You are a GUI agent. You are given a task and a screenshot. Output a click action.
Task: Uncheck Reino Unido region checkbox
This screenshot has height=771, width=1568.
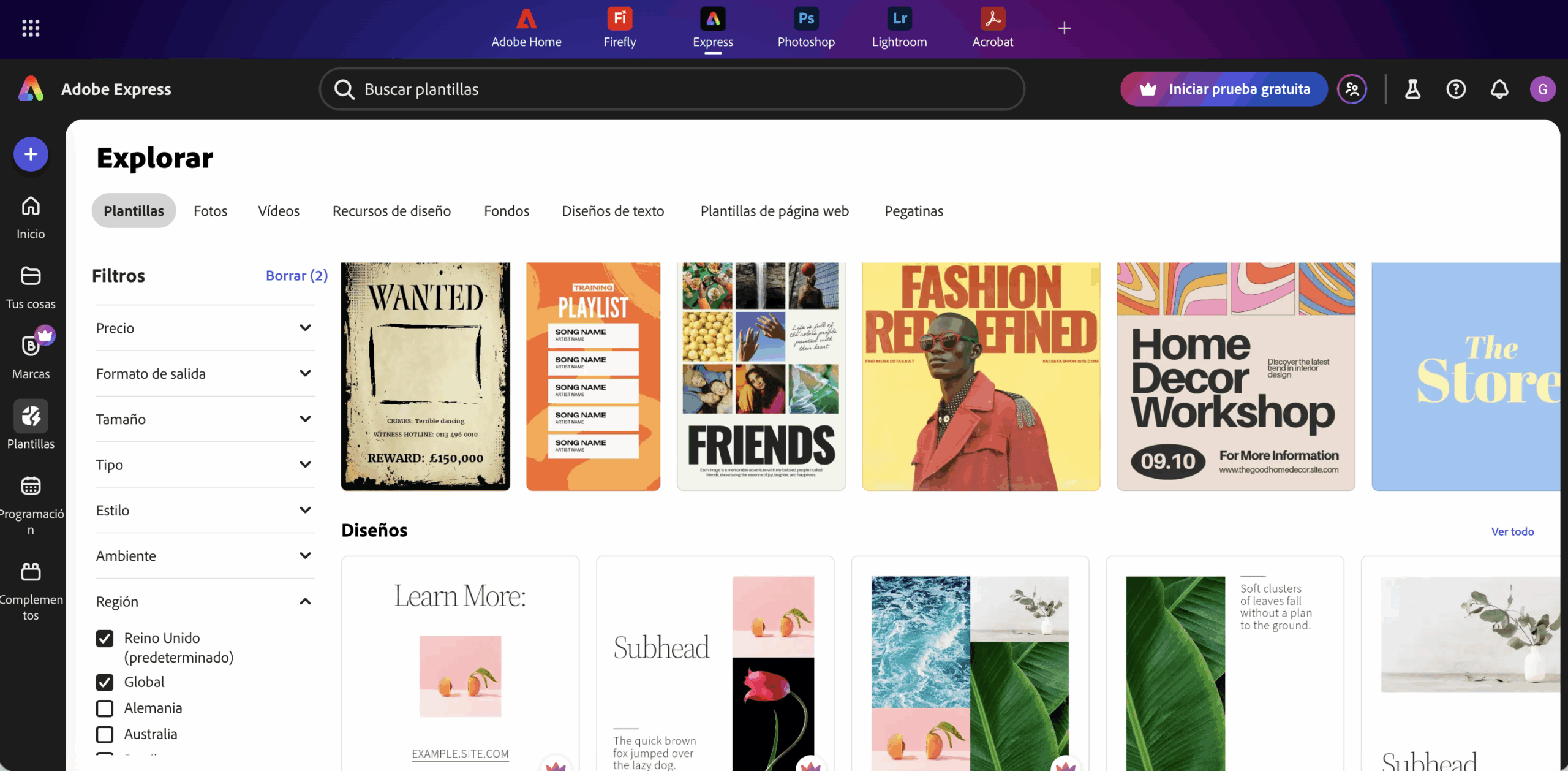[x=105, y=639]
